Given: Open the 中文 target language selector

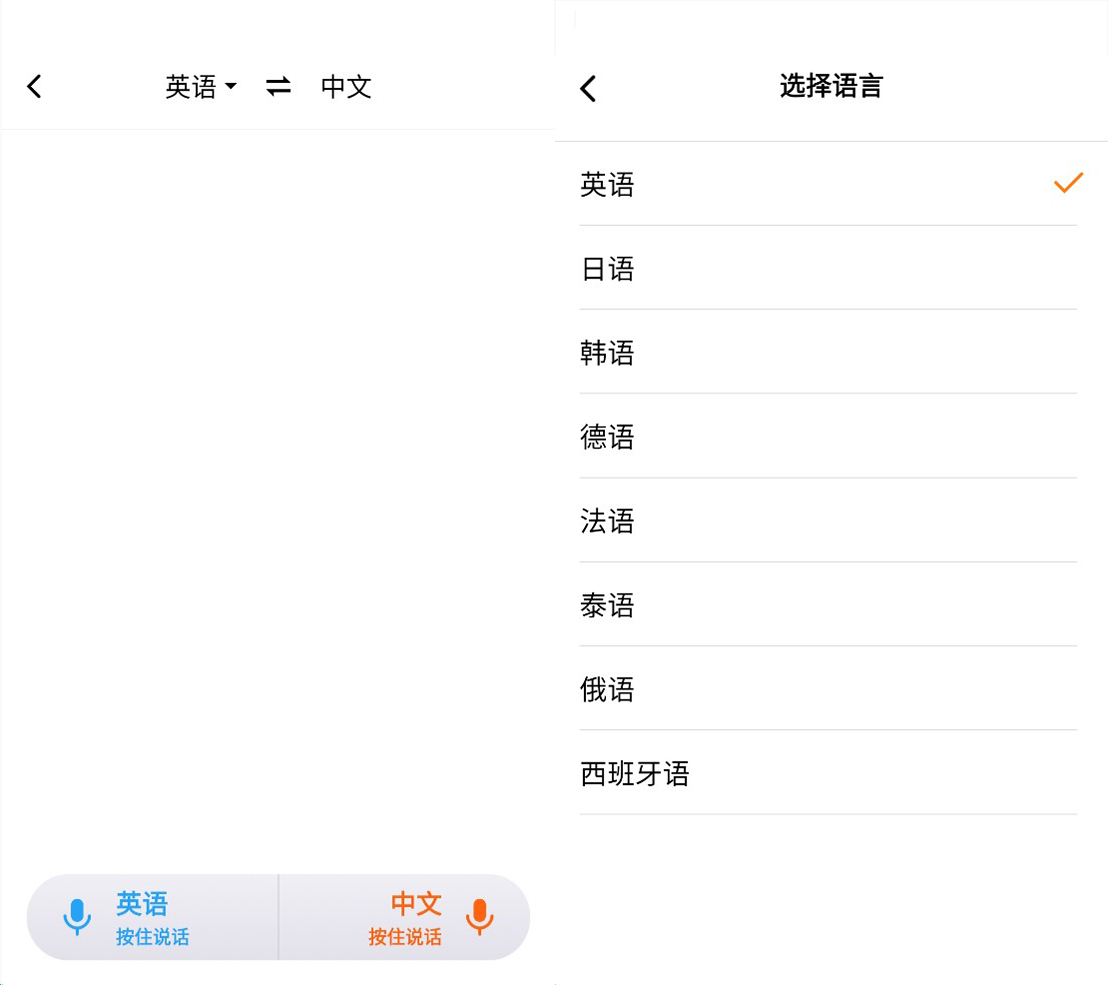Looking at the screenshot, I should pos(346,86).
